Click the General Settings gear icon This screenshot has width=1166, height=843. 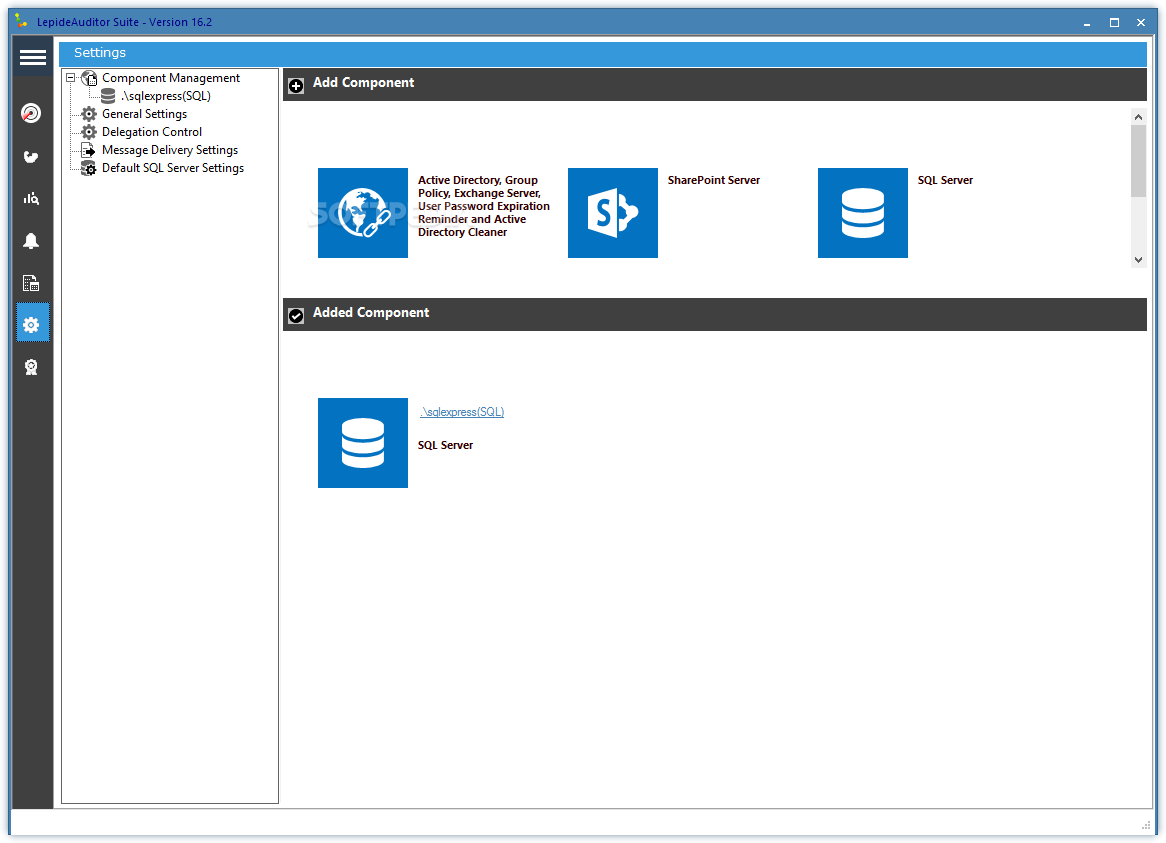point(88,114)
